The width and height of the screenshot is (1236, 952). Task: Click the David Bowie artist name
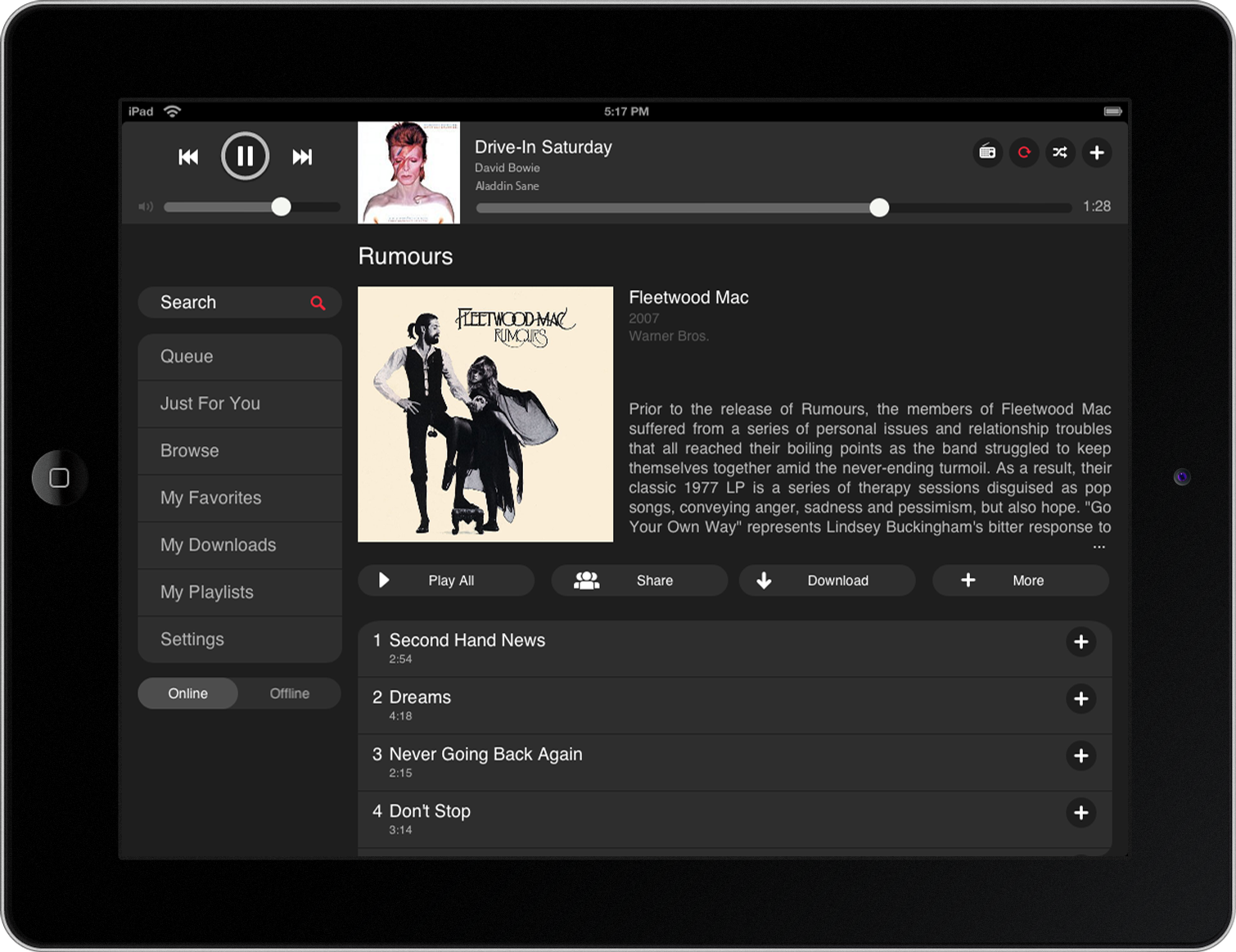pyautogui.click(x=507, y=168)
